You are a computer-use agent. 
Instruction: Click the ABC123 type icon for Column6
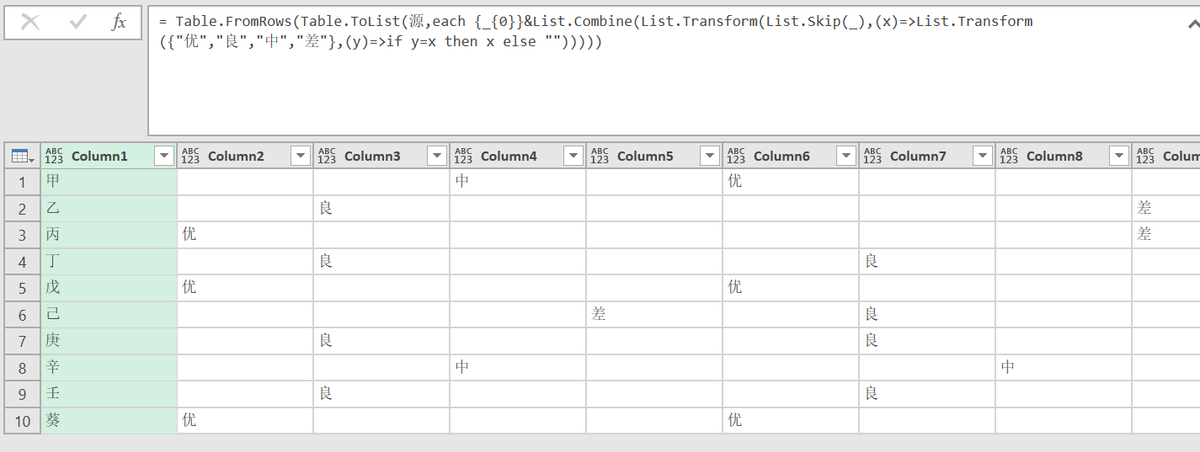coord(736,156)
